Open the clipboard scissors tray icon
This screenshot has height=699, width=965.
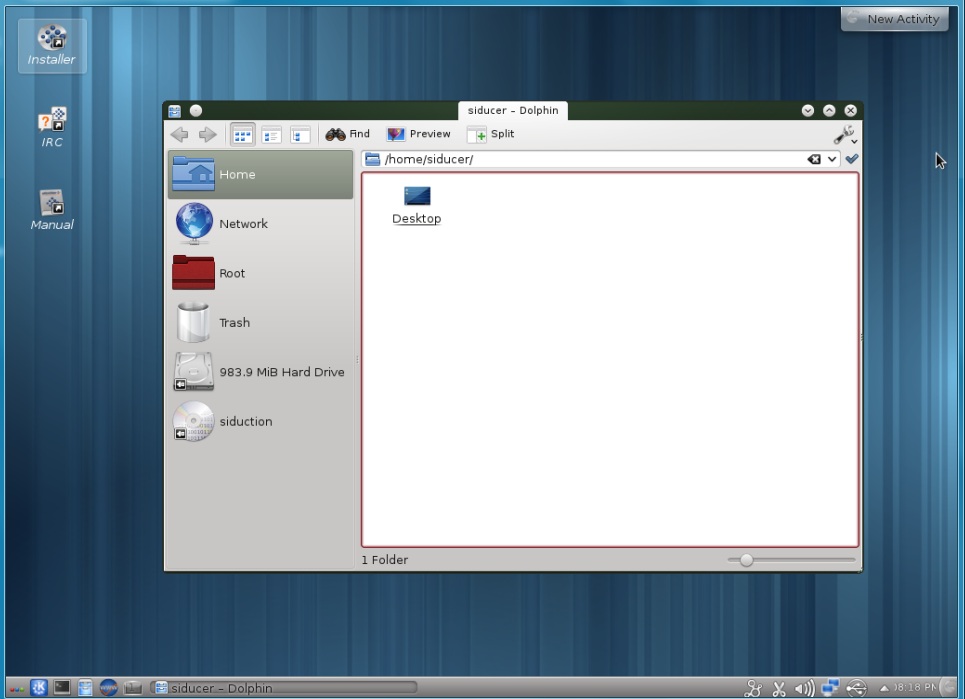[x=779, y=688]
